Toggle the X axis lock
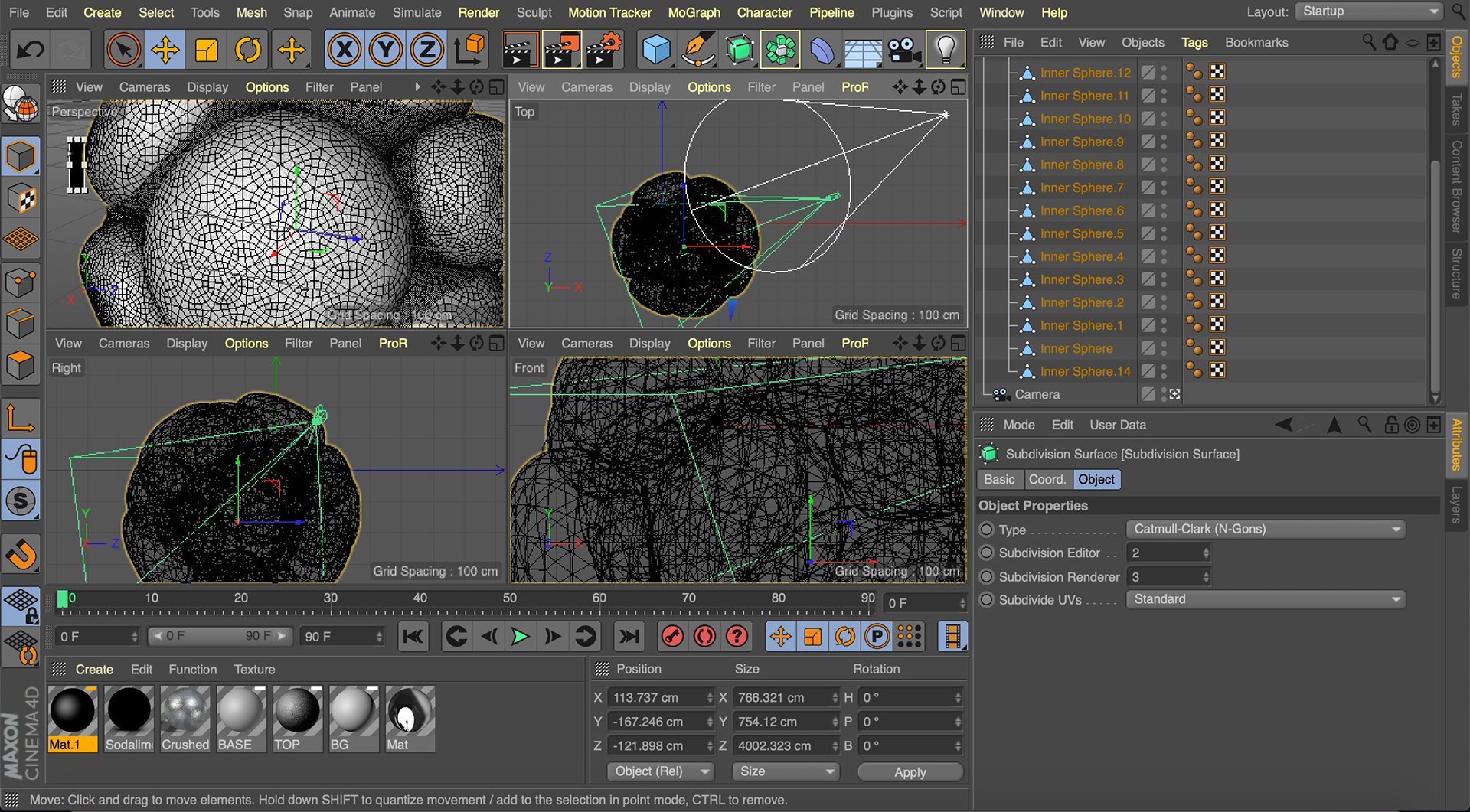The width and height of the screenshot is (1470, 812). click(x=345, y=51)
